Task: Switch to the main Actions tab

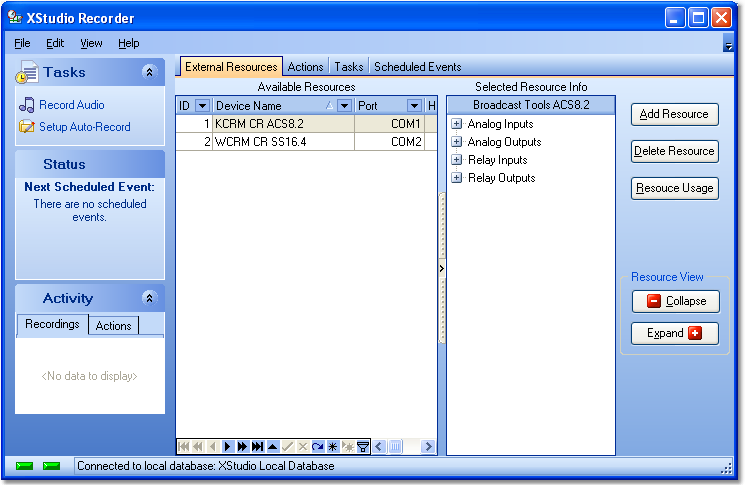Action: [306, 67]
